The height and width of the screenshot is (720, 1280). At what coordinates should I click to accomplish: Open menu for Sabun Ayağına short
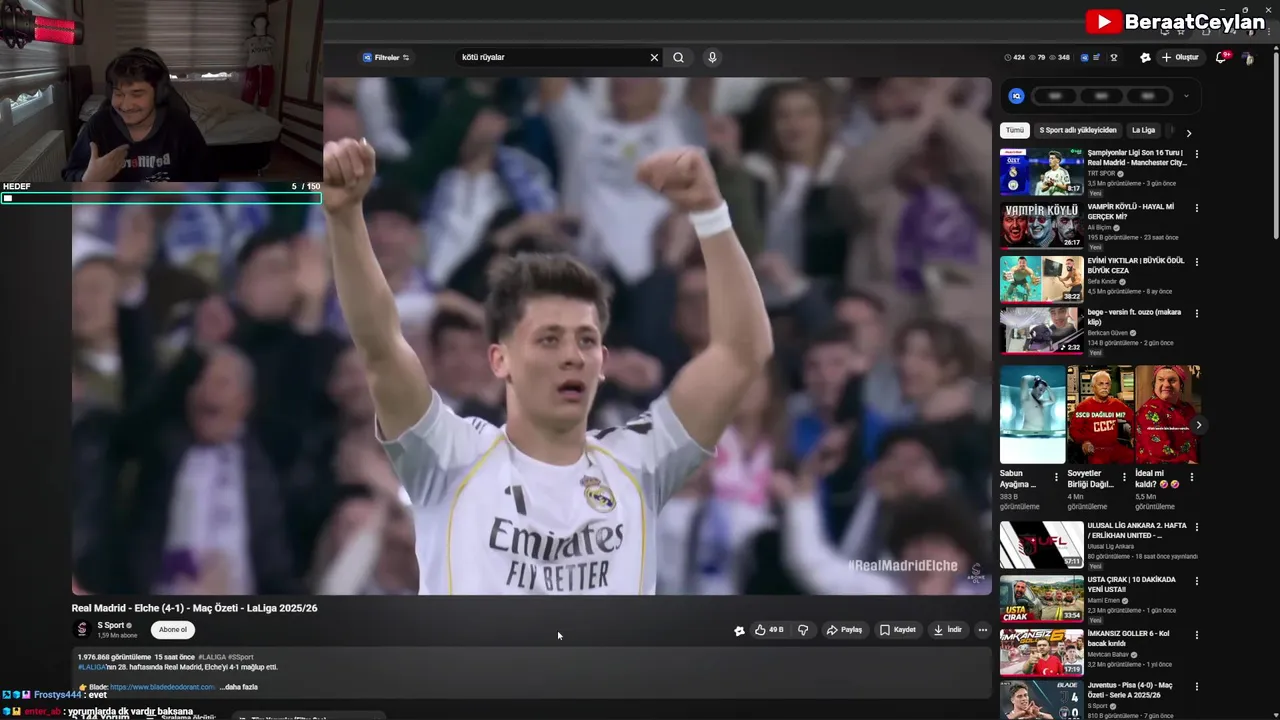pos(1056,477)
